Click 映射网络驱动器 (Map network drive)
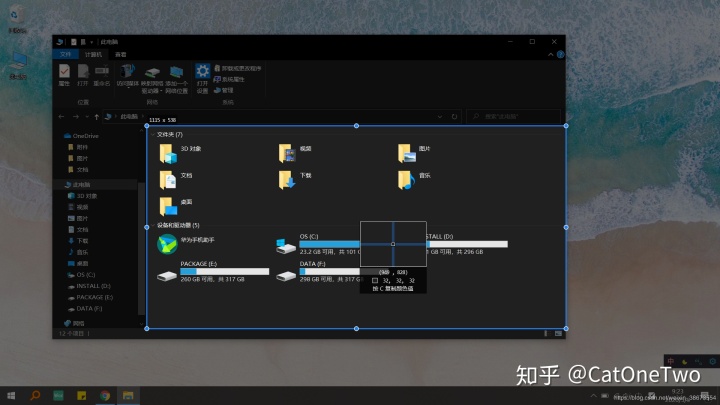The height and width of the screenshot is (405, 720). (152, 80)
